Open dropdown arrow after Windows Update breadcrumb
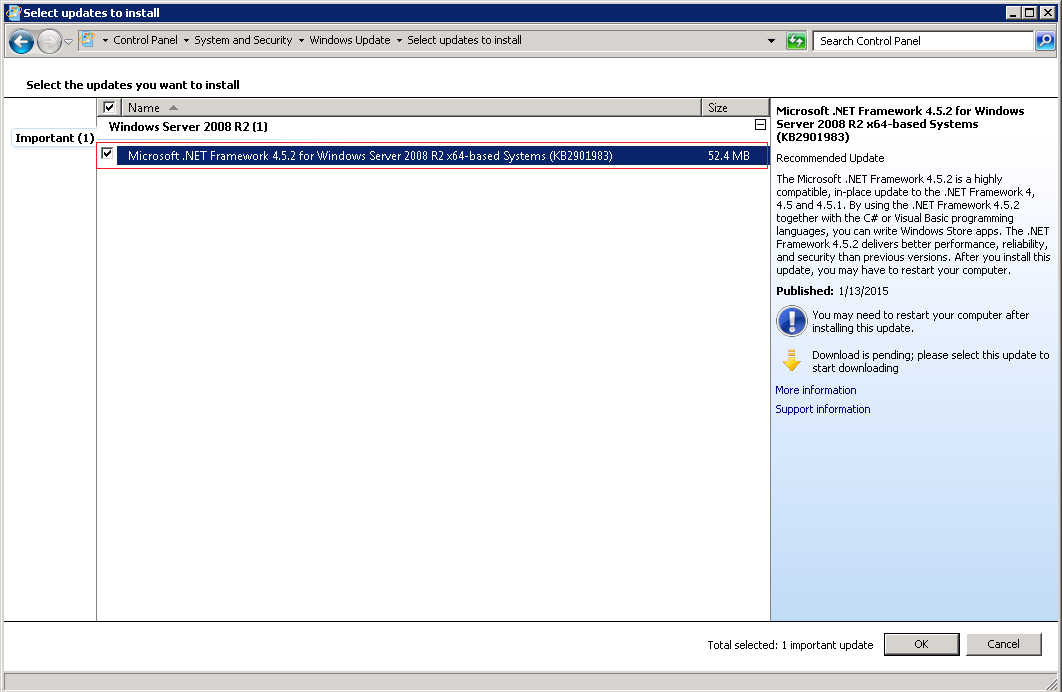Image resolution: width=1062 pixels, height=692 pixels. 399,41
